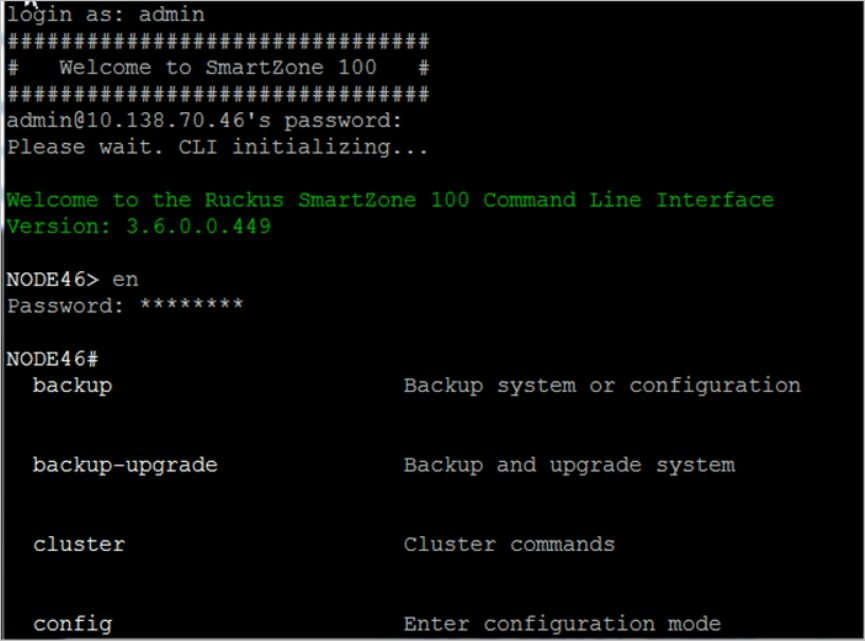Click the 'Backup system or configuration' description

[602, 385]
